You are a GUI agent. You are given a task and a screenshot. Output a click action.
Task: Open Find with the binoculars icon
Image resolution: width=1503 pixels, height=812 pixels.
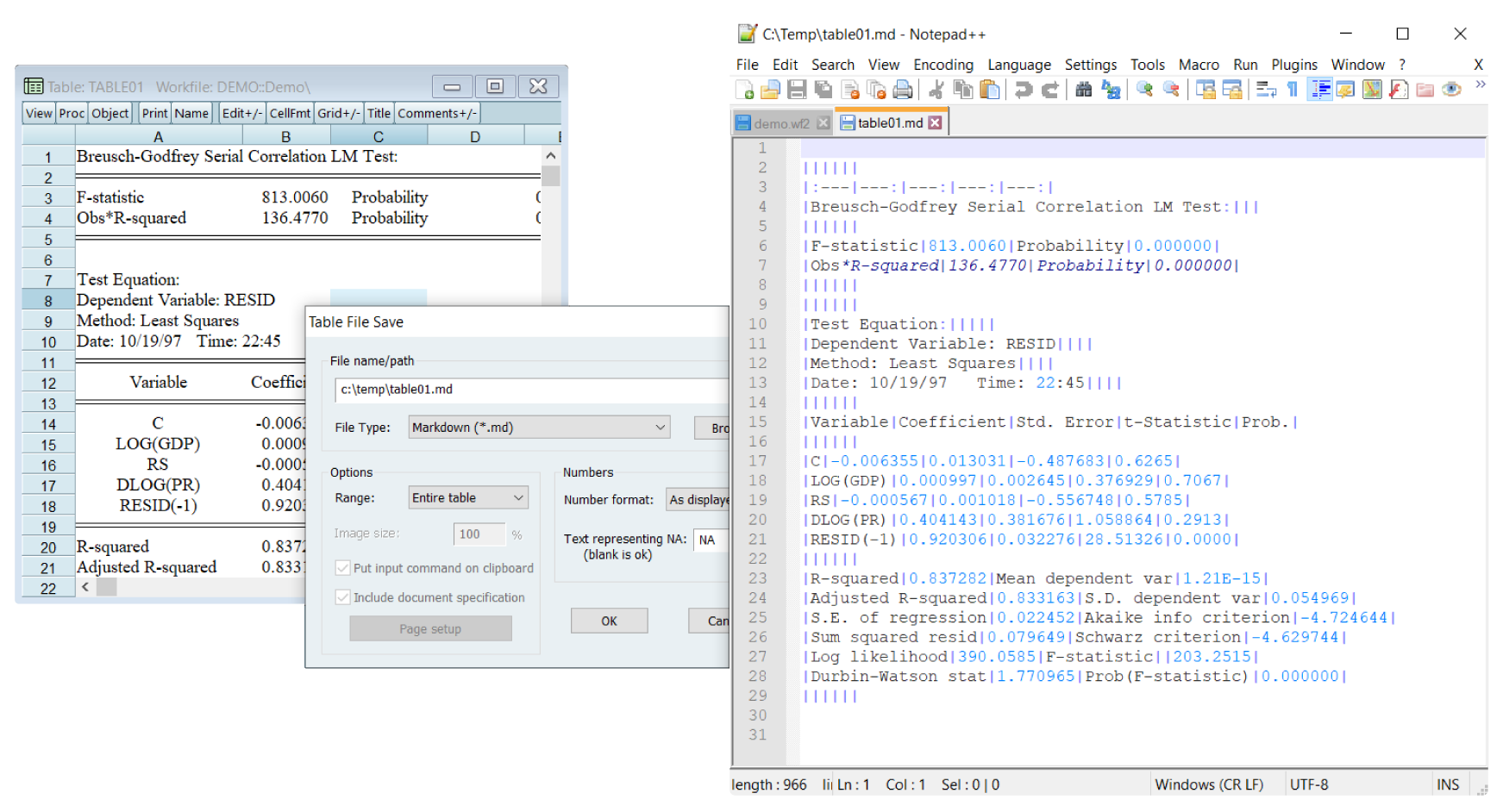[1084, 90]
